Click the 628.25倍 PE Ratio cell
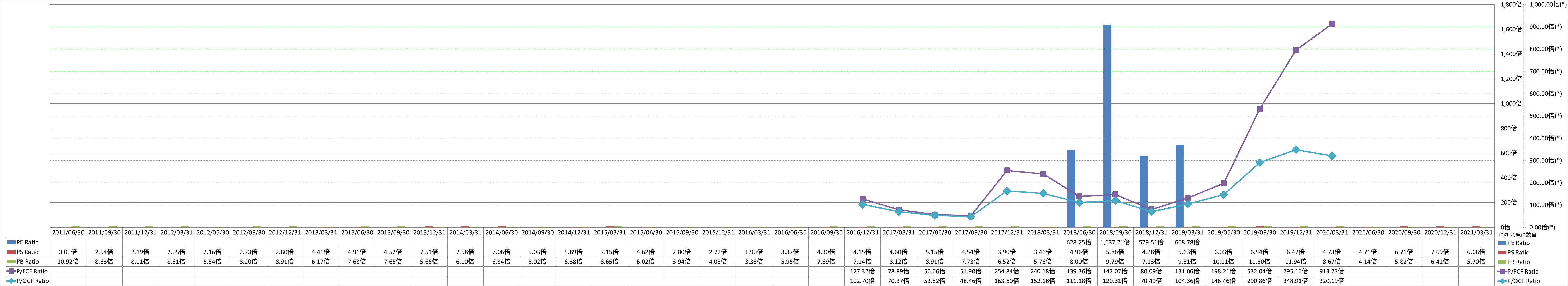The width and height of the screenshot is (1568, 286). [x=1079, y=242]
